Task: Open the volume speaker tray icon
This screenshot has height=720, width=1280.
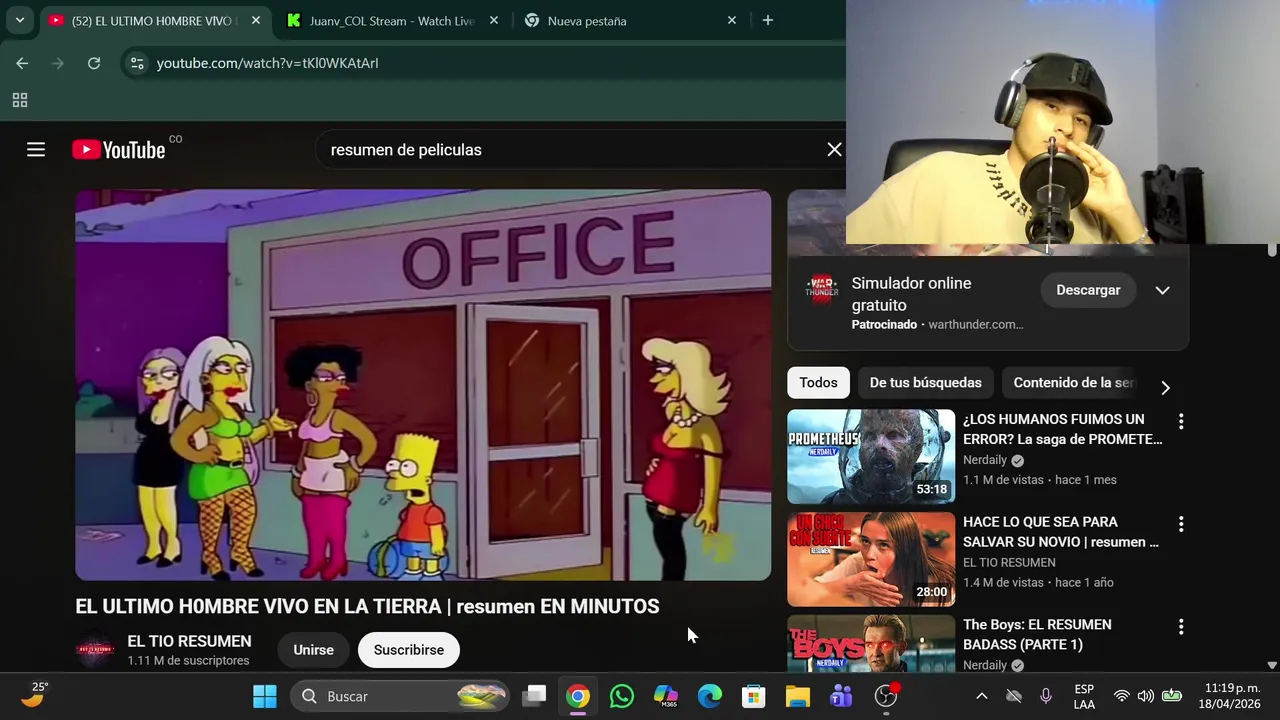Action: [1146, 696]
